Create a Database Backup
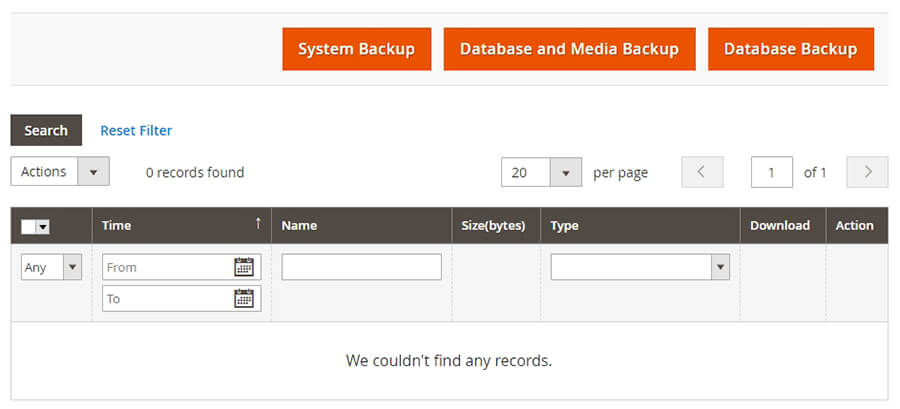The image size is (900, 409). (790, 49)
